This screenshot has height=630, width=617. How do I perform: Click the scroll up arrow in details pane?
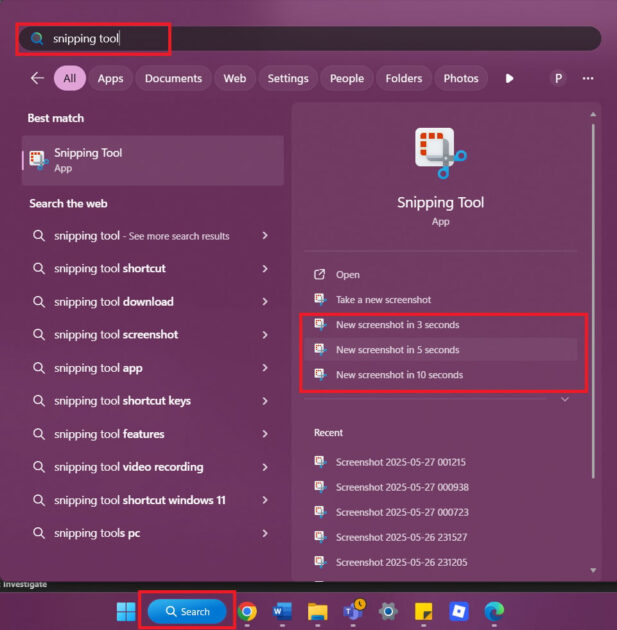(593, 115)
